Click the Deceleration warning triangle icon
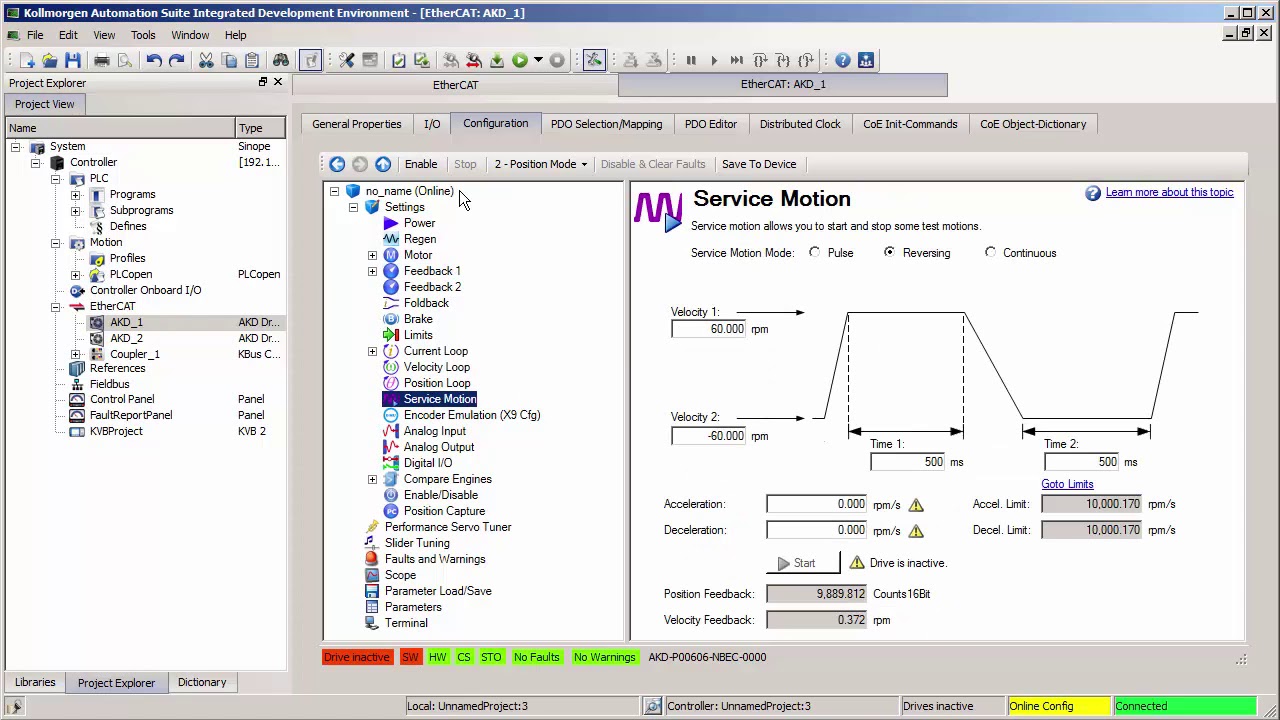Viewport: 1280px width, 720px height. (x=916, y=531)
